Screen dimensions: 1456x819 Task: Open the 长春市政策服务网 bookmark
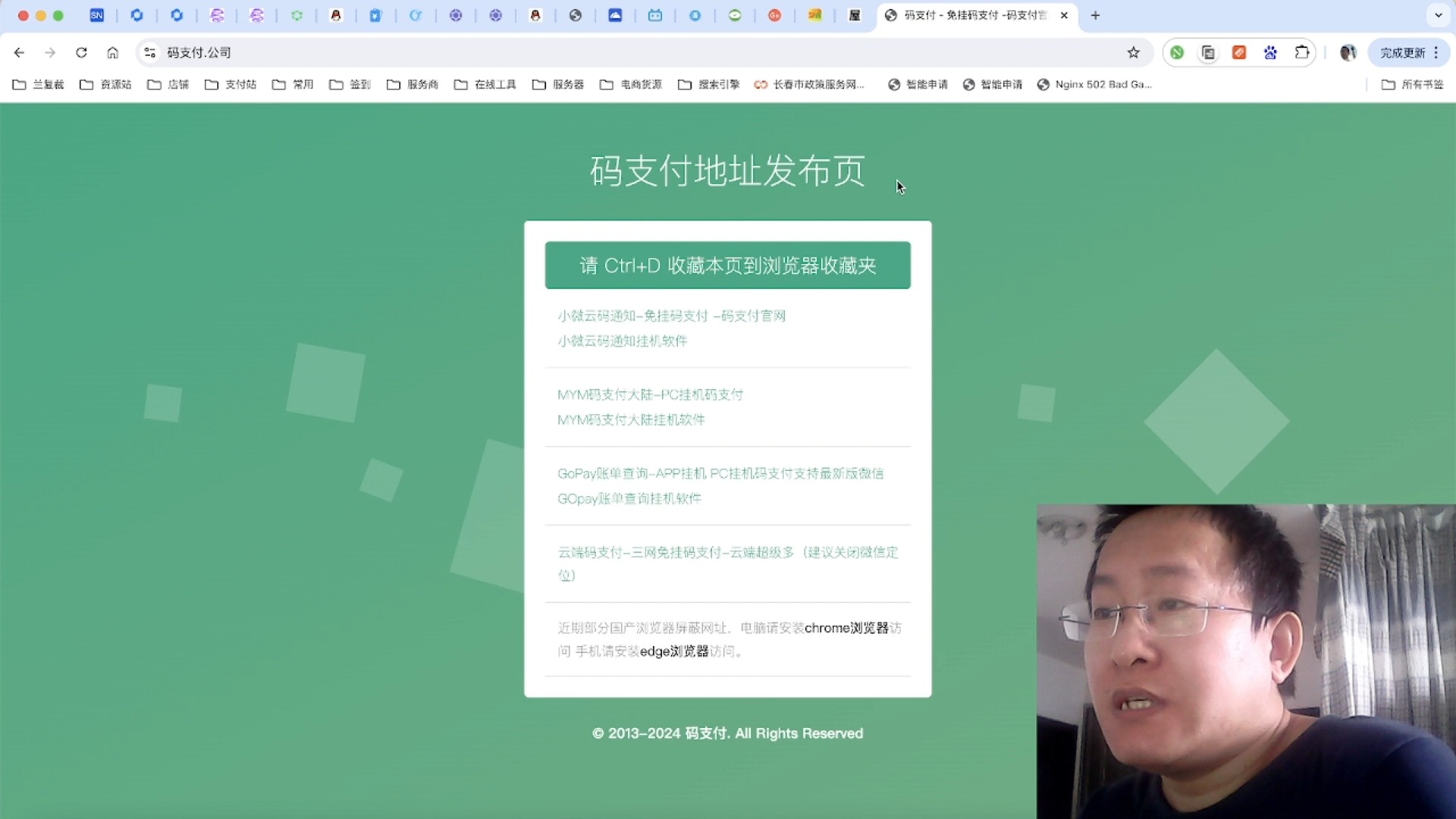pyautogui.click(x=809, y=84)
